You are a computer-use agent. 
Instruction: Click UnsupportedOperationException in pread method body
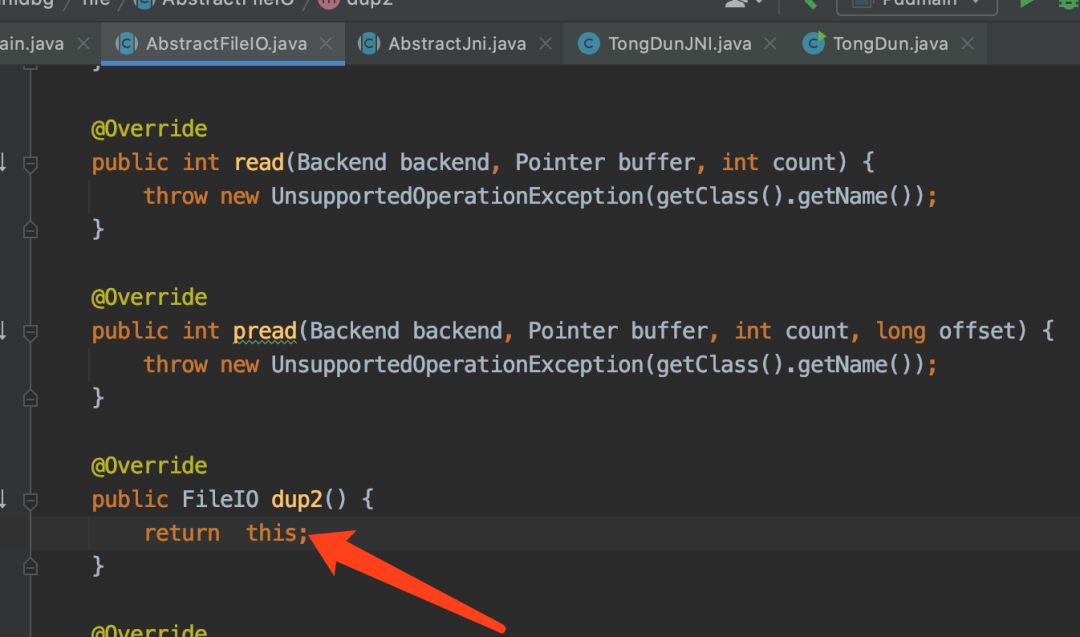point(457,365)
